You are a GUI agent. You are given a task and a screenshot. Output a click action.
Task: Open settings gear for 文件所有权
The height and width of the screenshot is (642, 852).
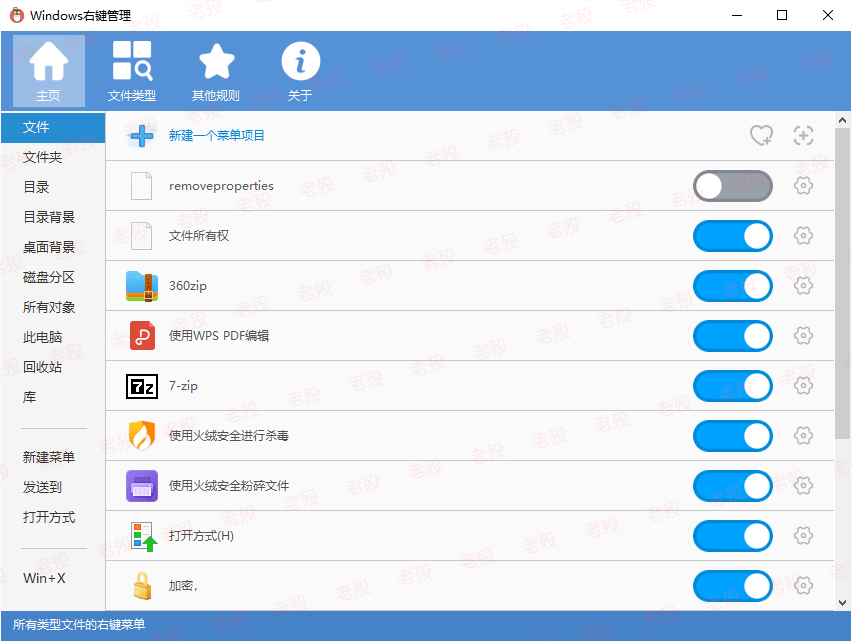(x=803, y=236)
